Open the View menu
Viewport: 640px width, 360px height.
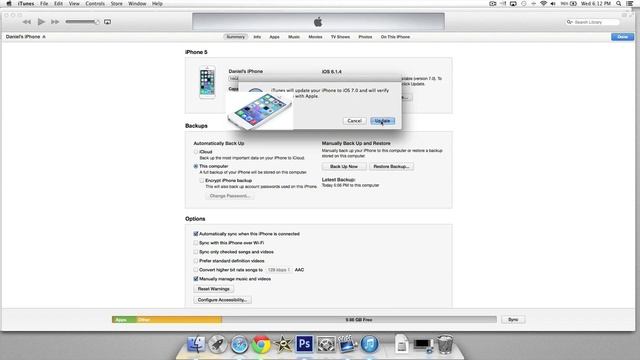pyautogui.click(x=74, y=4)
